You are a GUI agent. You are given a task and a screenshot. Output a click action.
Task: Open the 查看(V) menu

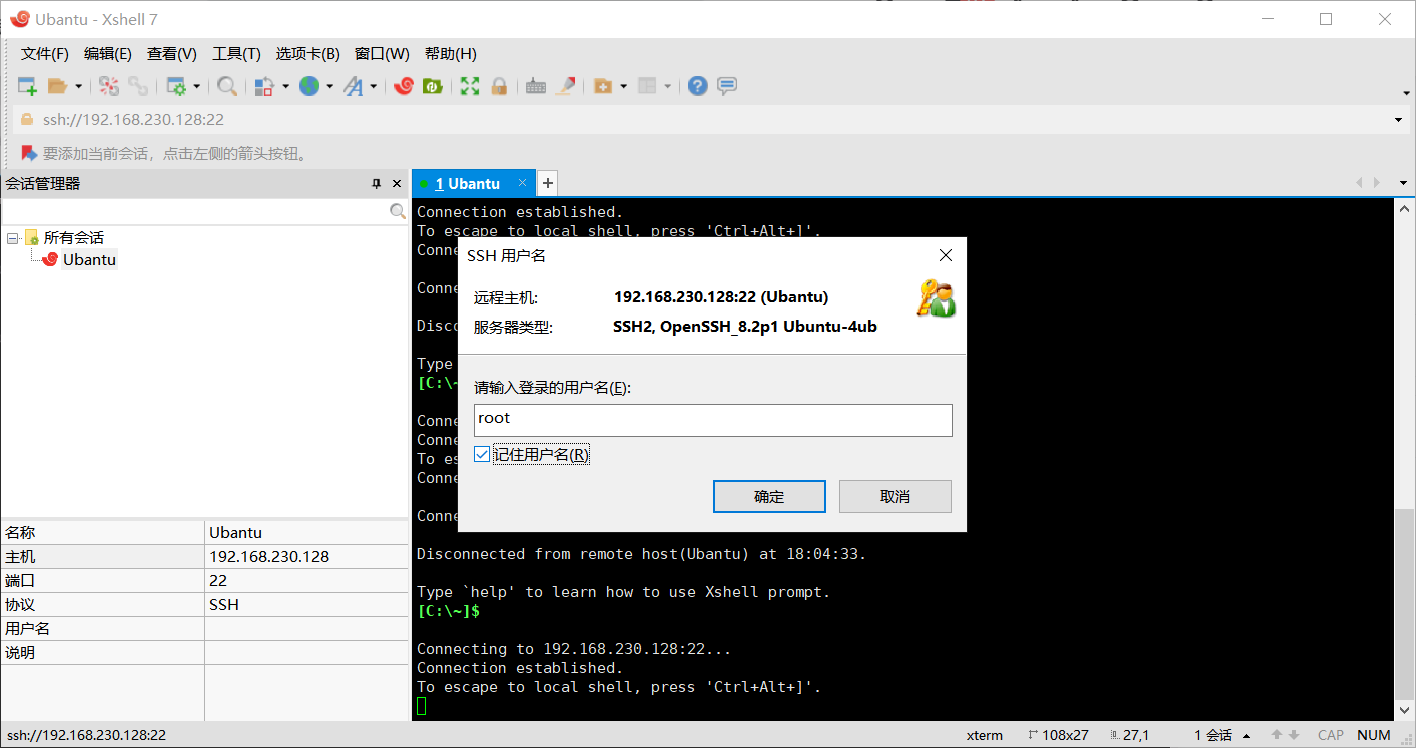pyautogui.click(x=172, y=54)
